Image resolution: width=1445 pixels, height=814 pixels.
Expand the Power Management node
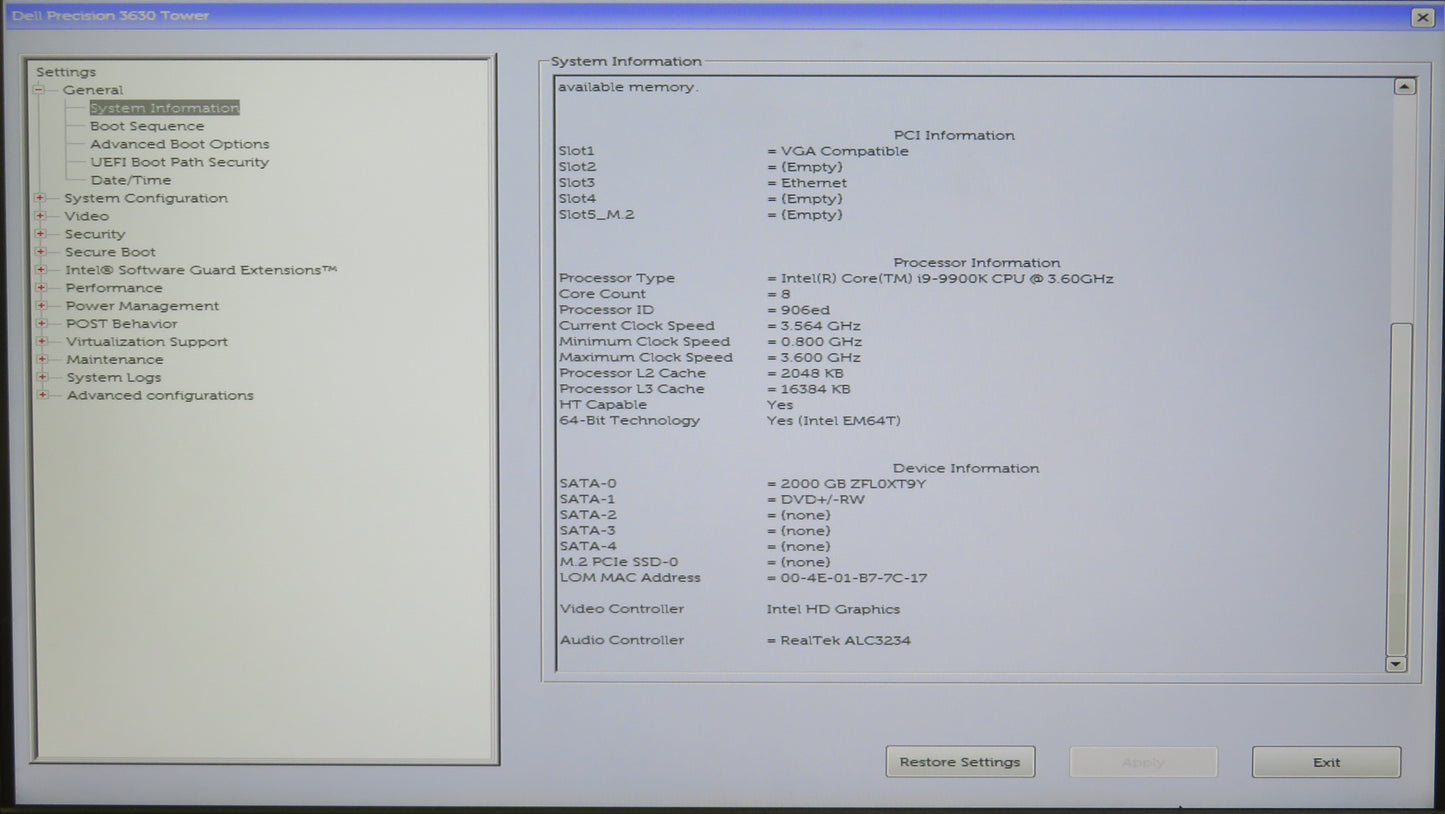(x=41, y=306)
